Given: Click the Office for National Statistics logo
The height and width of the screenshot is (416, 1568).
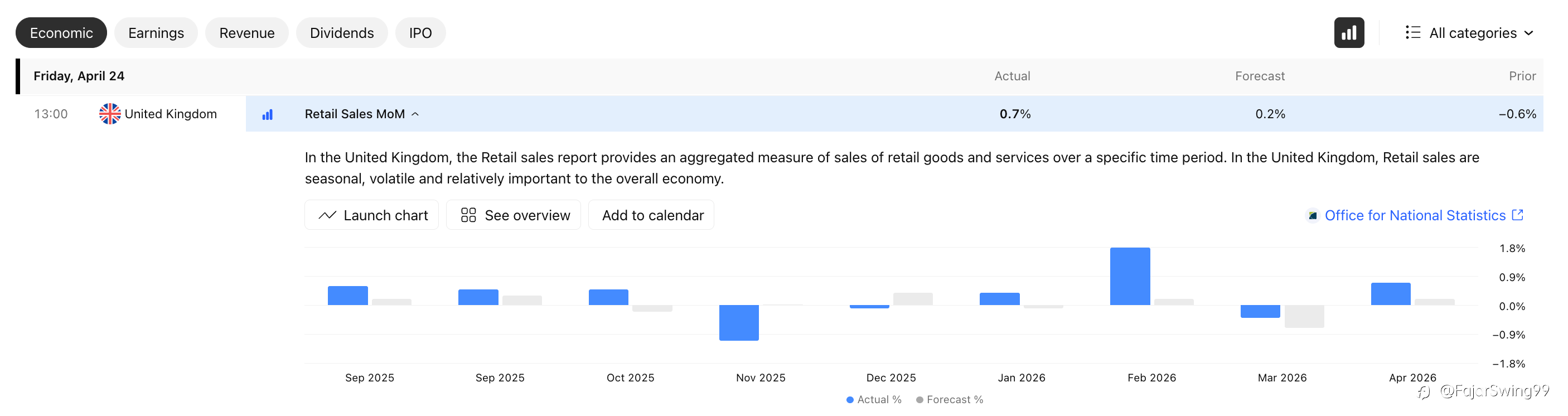Looking at the screenshot, I should pos(1313,216).
